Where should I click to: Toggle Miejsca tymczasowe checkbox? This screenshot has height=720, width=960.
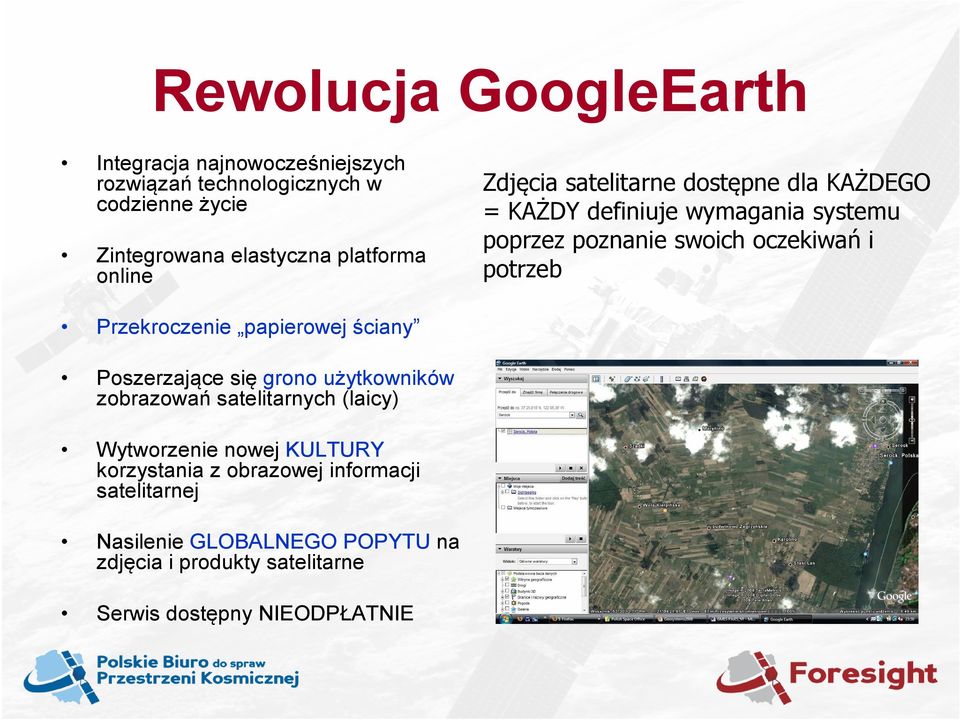click(x=503, y=508)
